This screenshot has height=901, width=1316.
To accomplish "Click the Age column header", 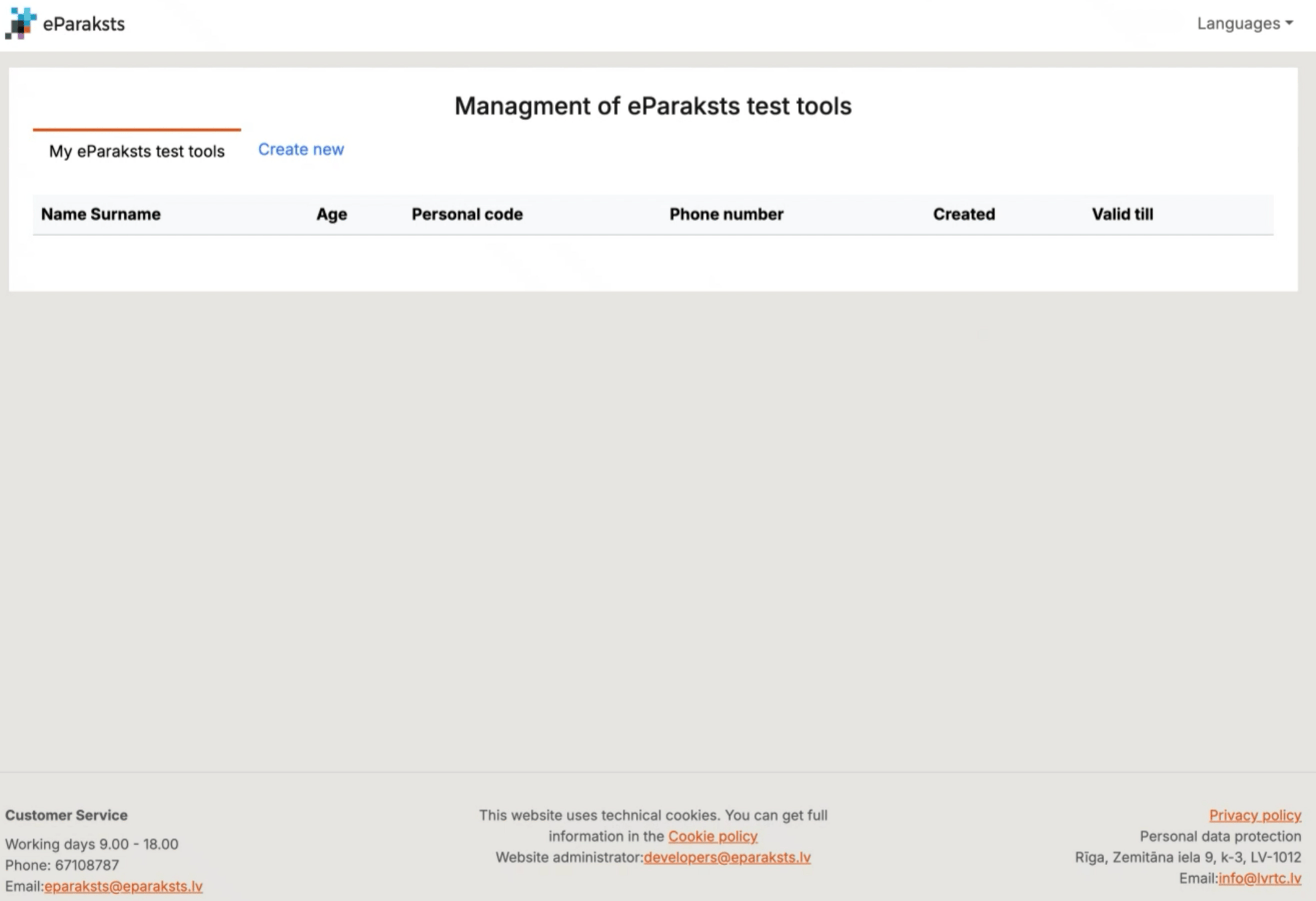I will (331, 214).
